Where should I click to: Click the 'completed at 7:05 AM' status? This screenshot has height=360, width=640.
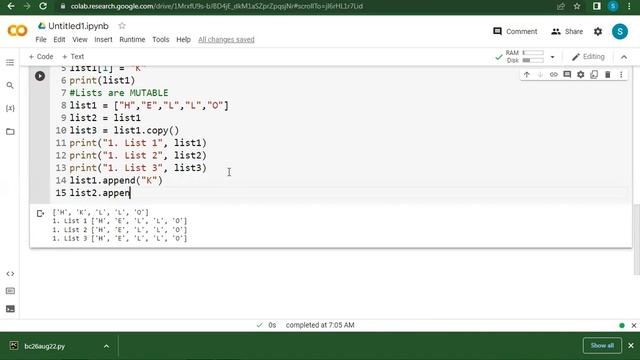tap(320, 325)
